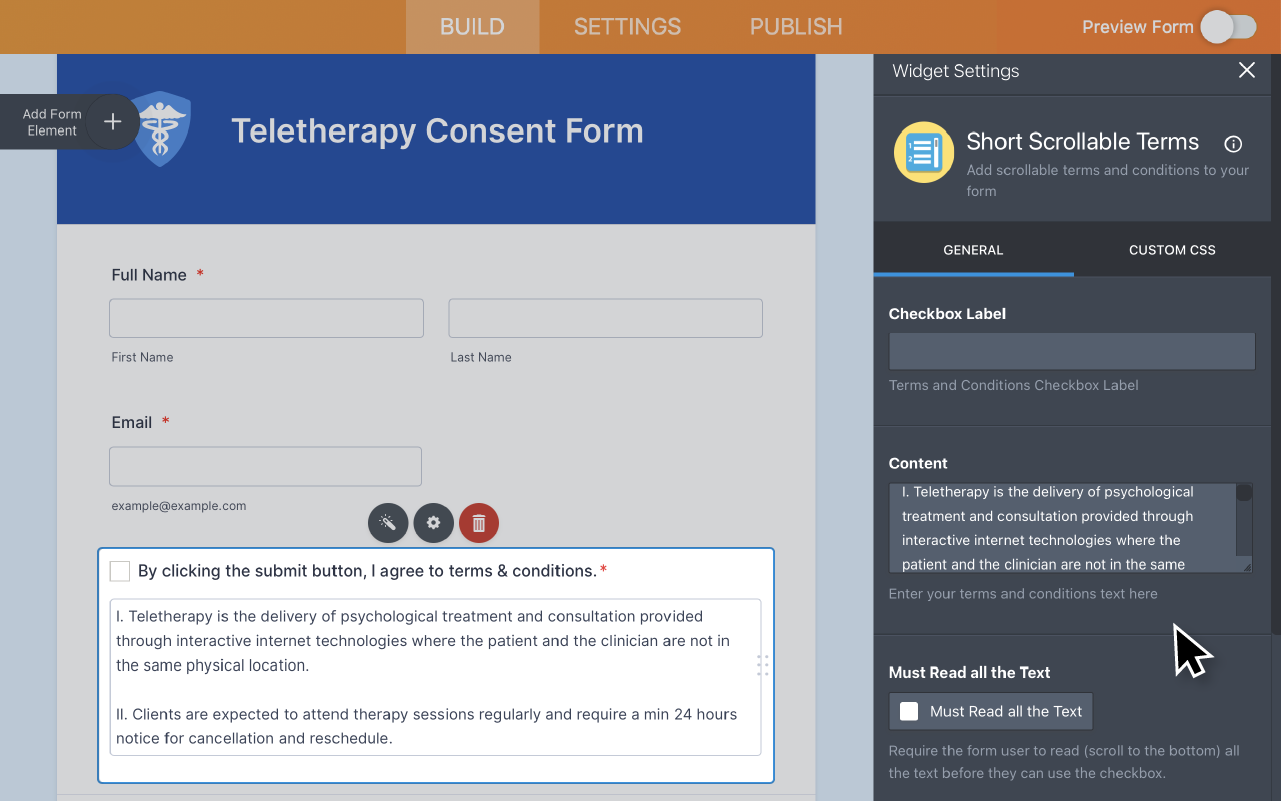Select the GENERAL tab in Widget Settings
Screen dimensions: 1281x801
973,250
